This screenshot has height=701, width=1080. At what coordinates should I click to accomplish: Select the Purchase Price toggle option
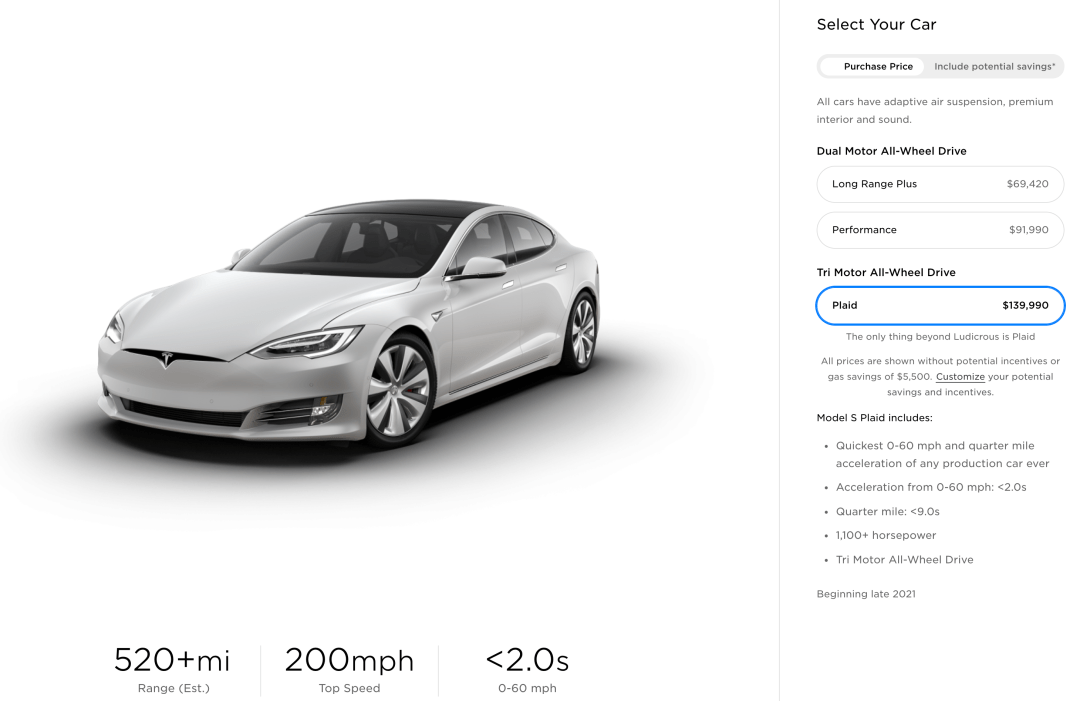click(x=877, y=67)
